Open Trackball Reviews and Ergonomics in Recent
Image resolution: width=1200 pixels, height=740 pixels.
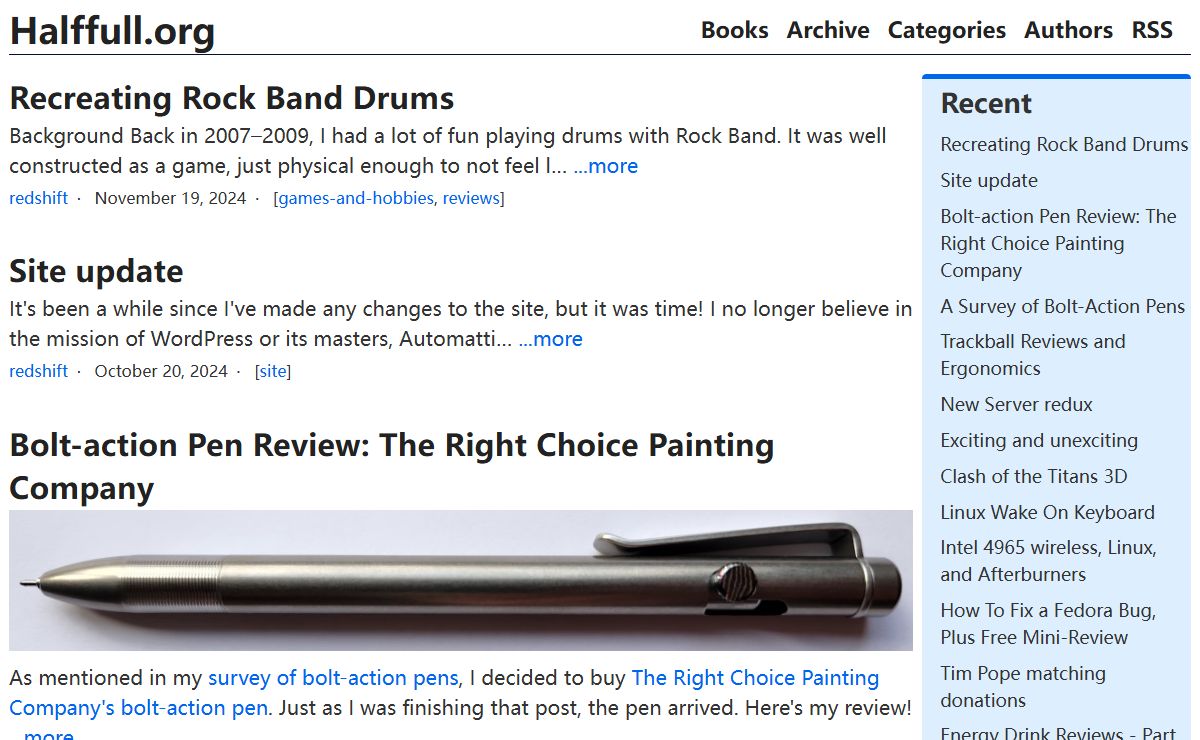[x=1033, y=355]
